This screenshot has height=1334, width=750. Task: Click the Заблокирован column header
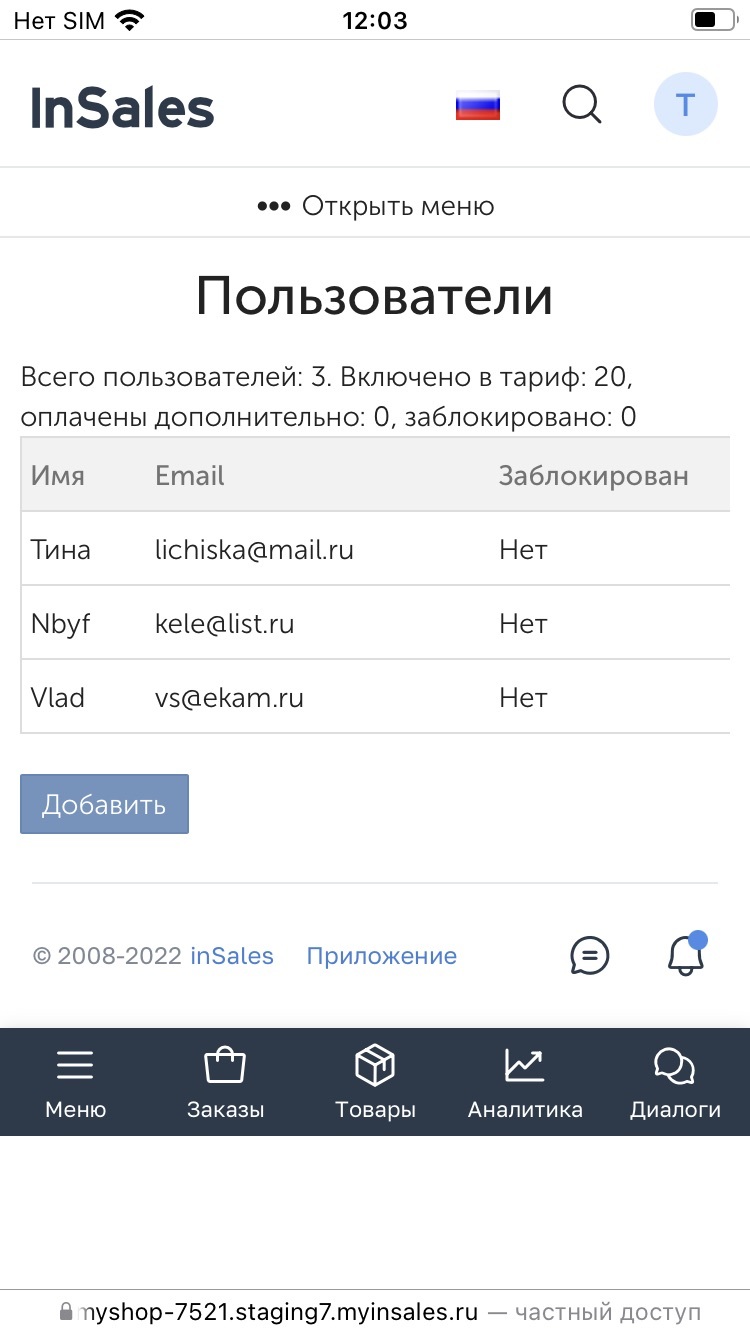pos(593,475)
